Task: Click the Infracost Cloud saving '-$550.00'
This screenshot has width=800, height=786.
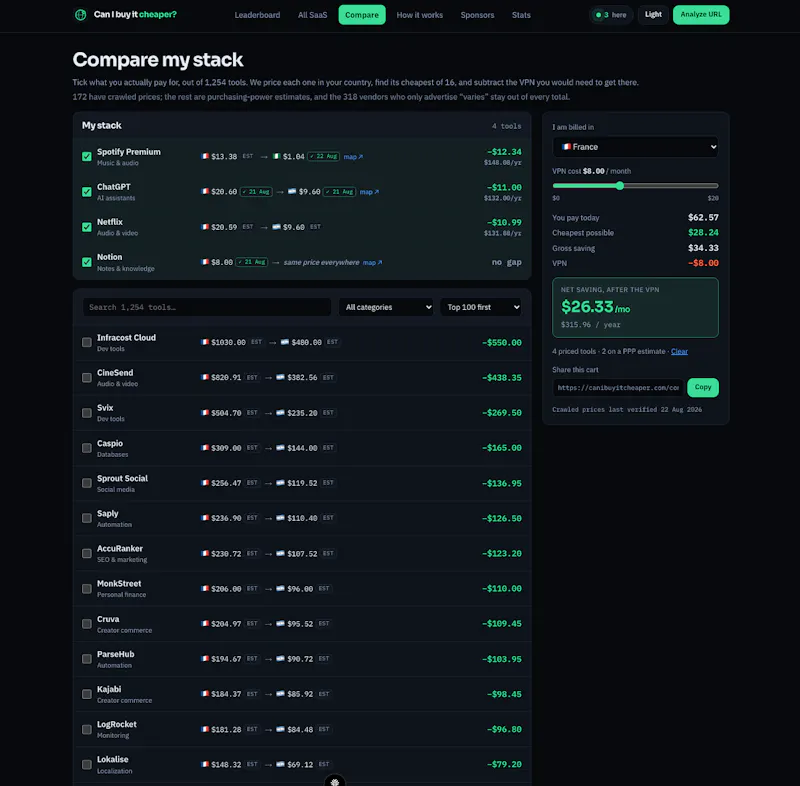Action: pyautogui.click(x=502, y=342)
